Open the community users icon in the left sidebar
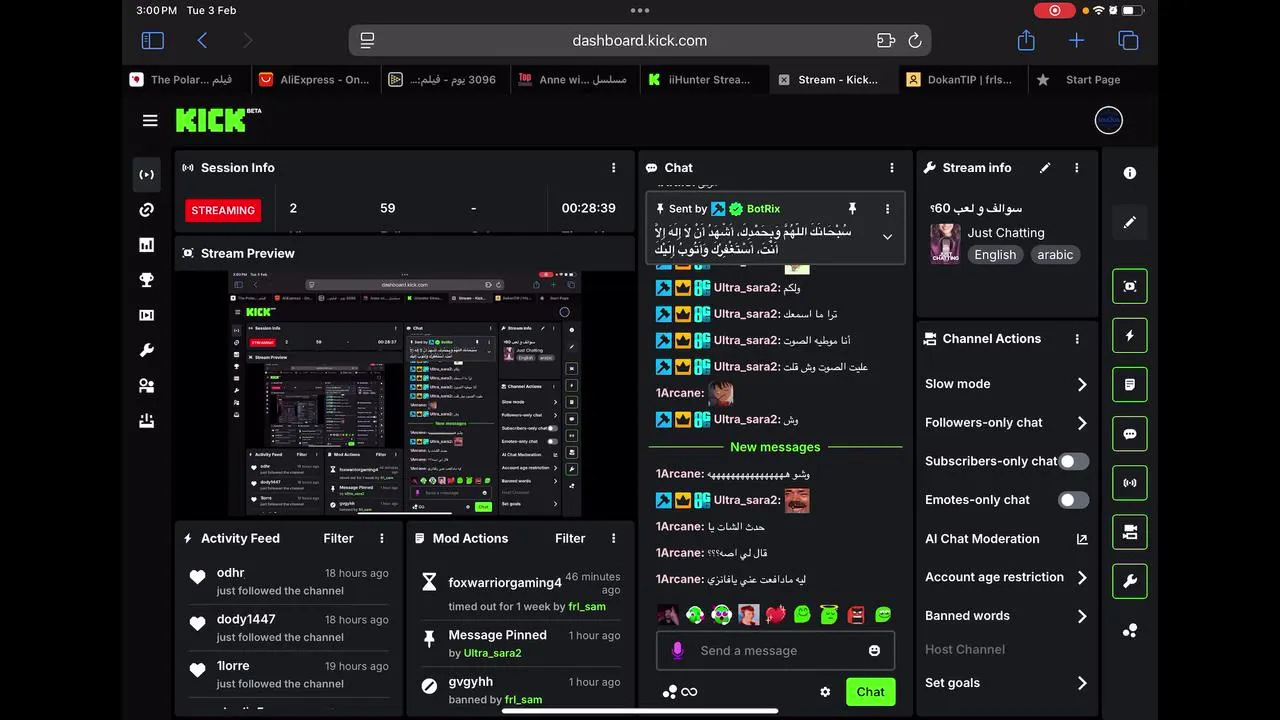Viewport: 1280px width, 720px height. [147, 386]
